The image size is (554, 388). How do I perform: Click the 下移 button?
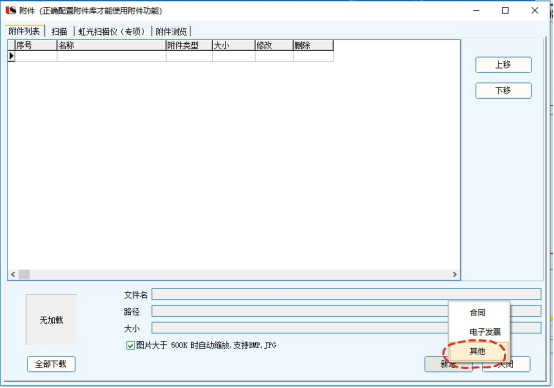(x=503, y=90)
